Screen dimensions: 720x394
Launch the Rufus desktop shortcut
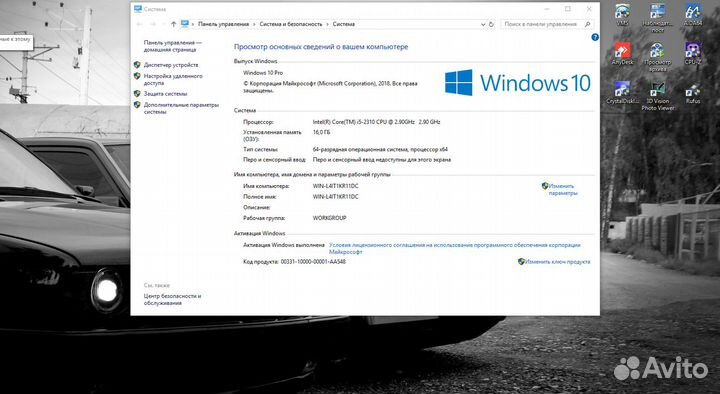(692, 92)
